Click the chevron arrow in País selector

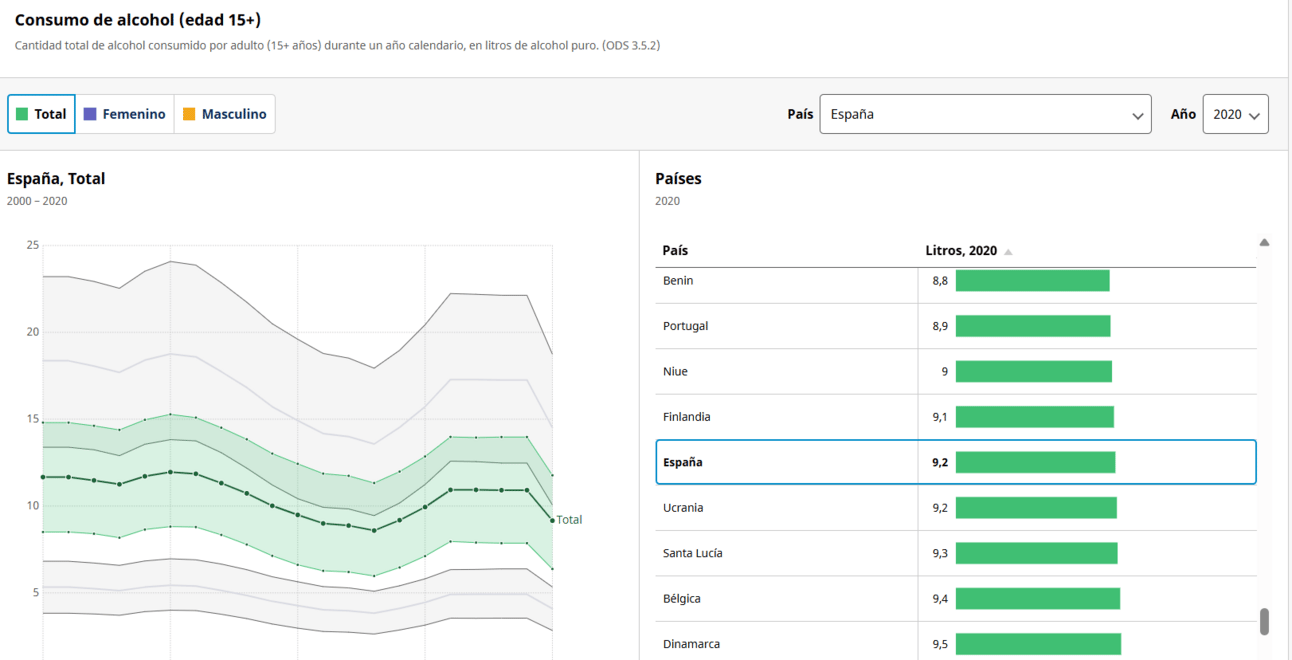click(x=1137, y=115)
